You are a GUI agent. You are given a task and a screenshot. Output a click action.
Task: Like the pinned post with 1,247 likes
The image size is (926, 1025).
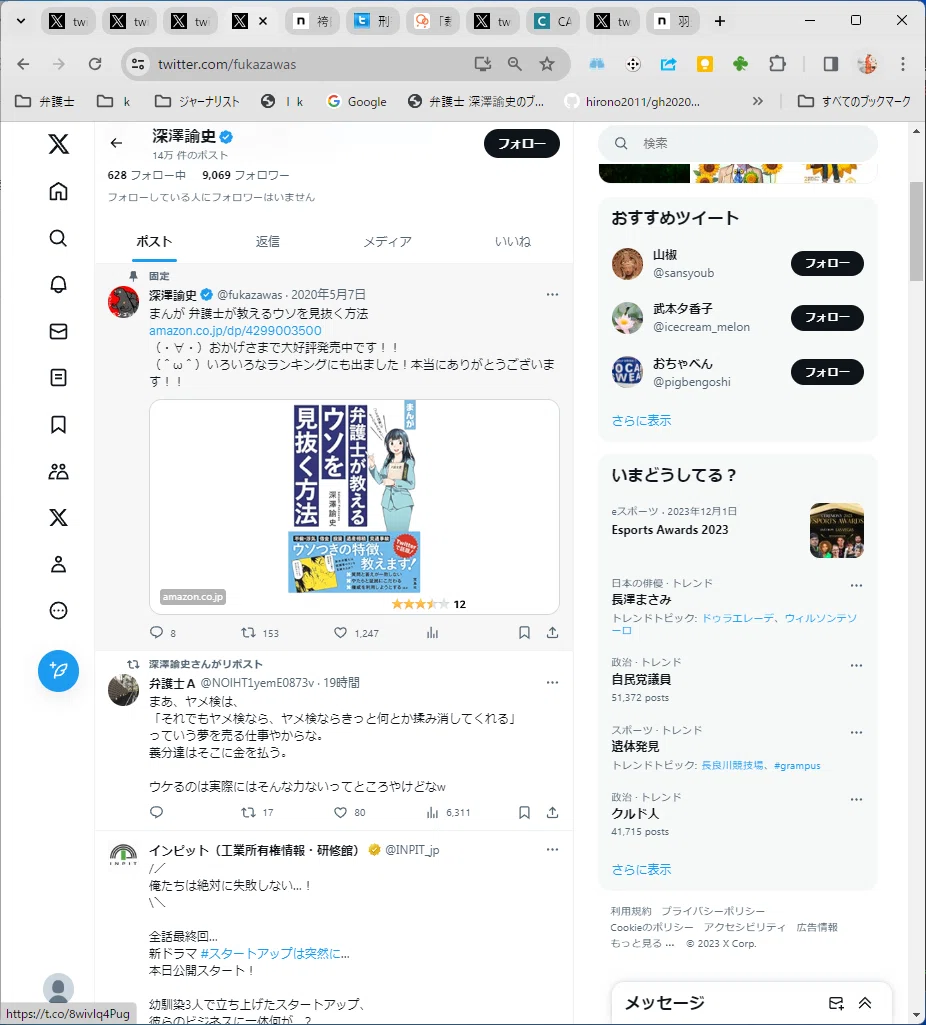pyautogui.click(x=340, y=633)
